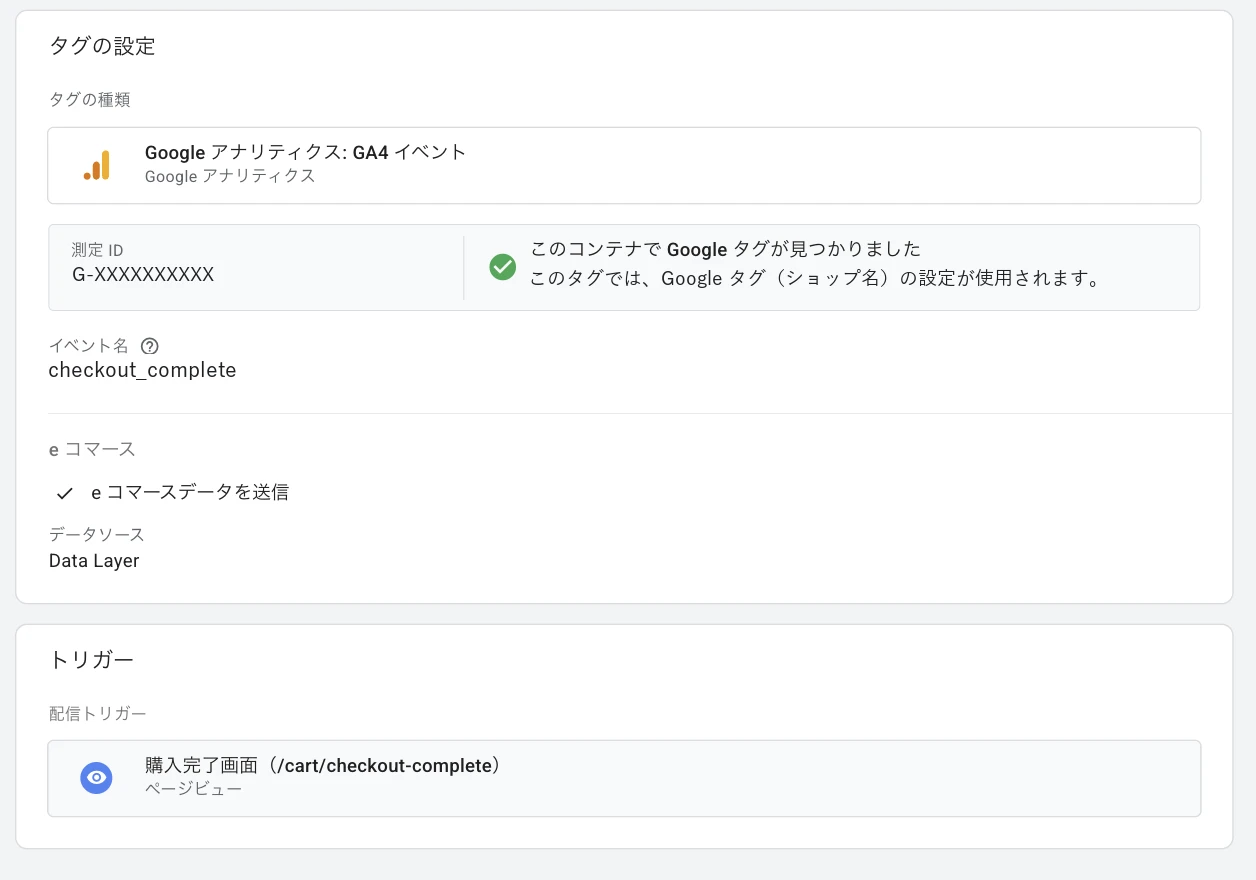This screenshot has width=1256, height=880.
Task: Click the Google アナリティクス subtitle text
Action: coord(230,177)
